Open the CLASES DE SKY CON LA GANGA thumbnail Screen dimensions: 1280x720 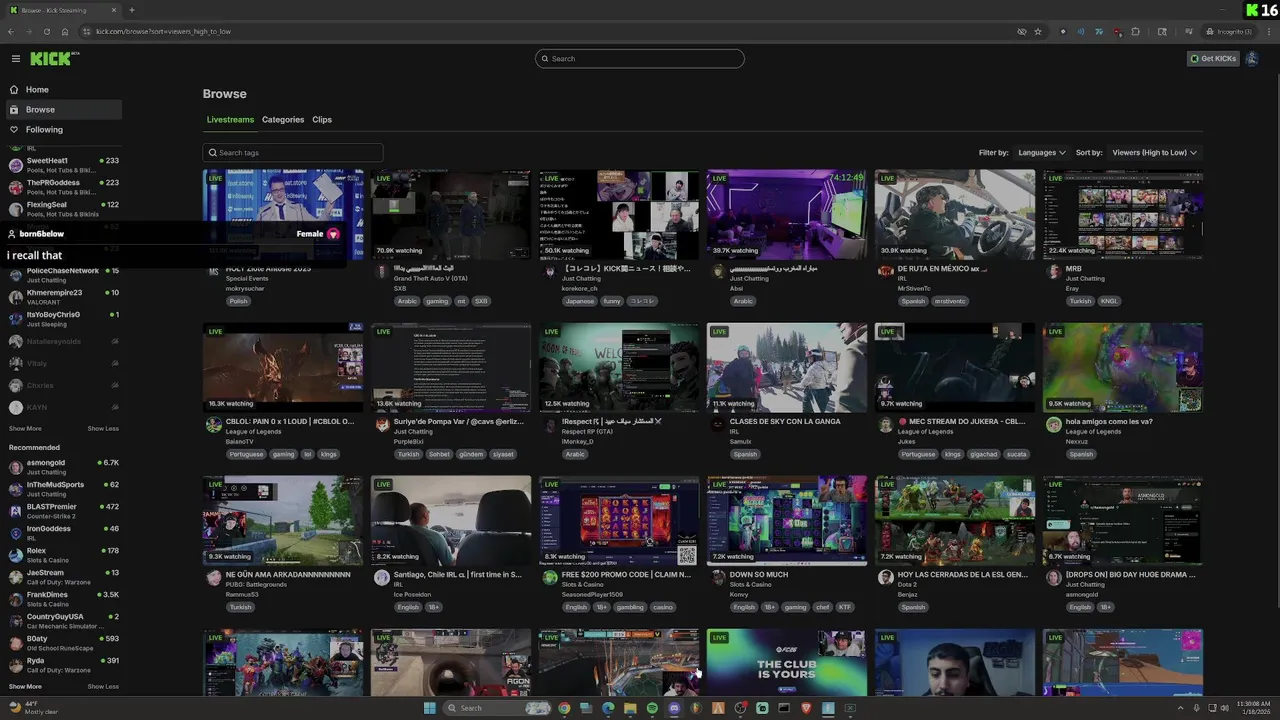tap(787, 367)
